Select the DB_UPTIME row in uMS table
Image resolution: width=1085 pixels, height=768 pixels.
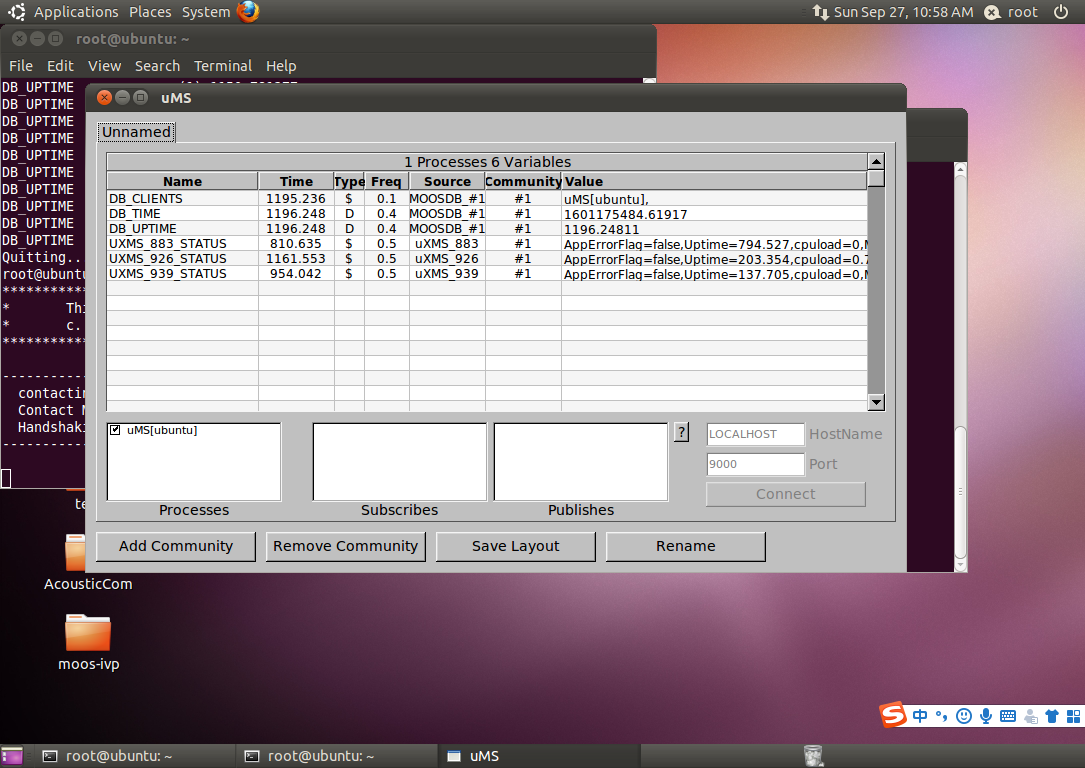[x=487, y=229]
